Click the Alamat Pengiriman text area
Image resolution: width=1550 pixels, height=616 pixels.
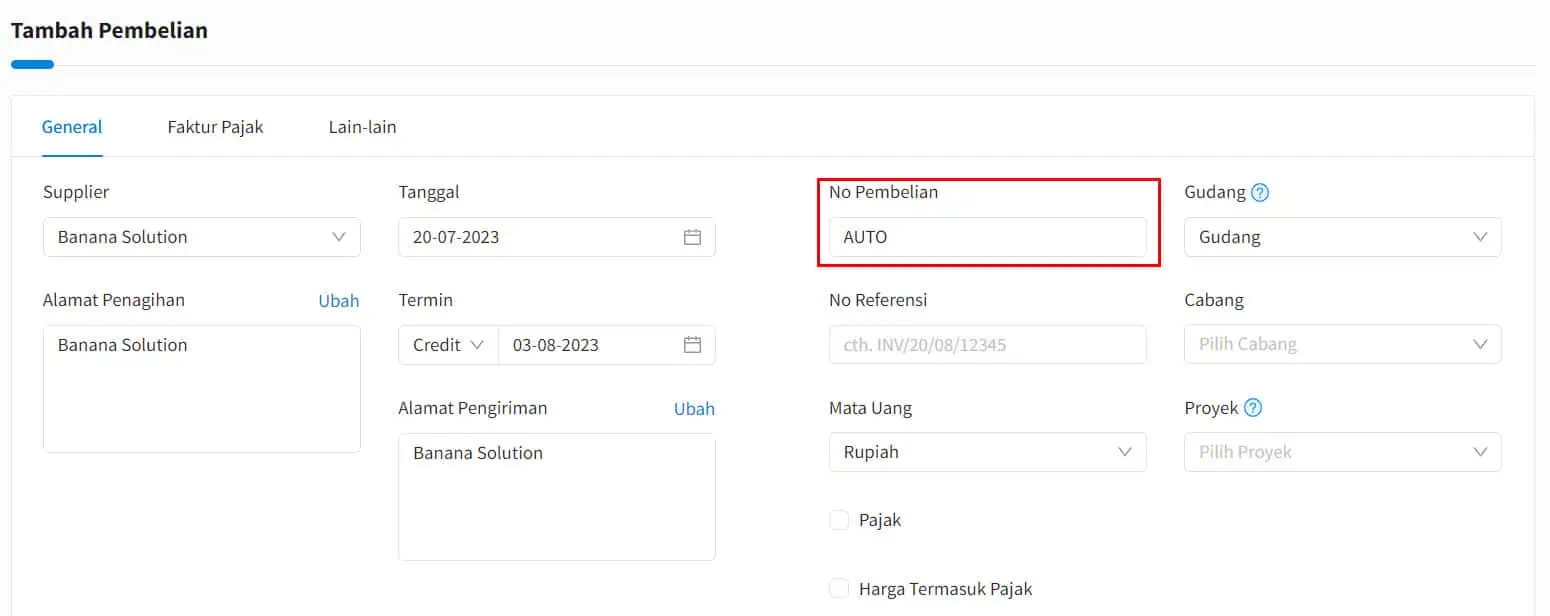click(557, 497)
